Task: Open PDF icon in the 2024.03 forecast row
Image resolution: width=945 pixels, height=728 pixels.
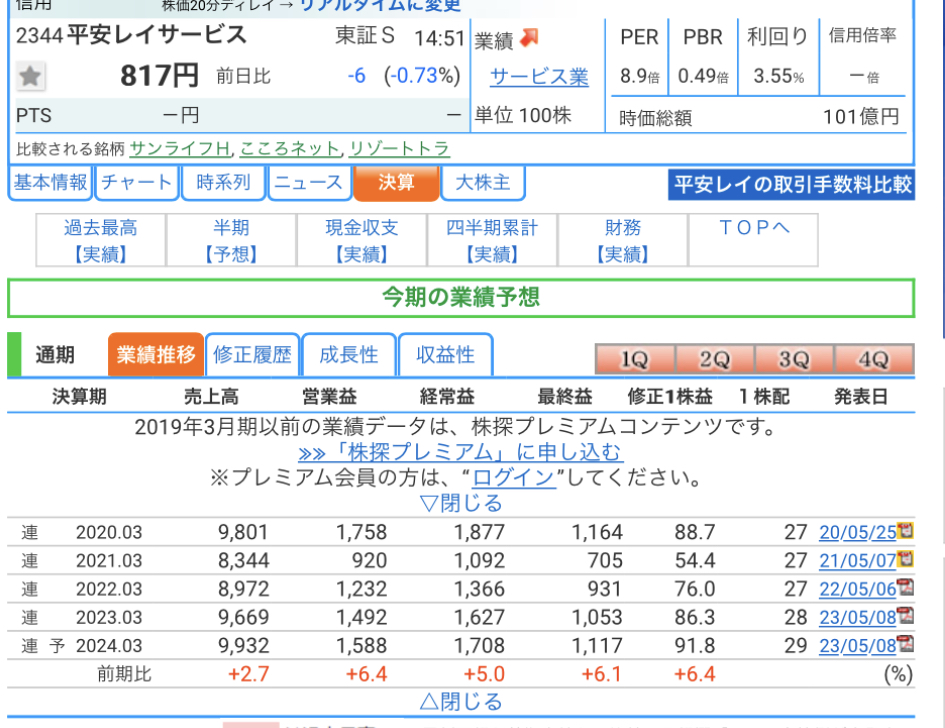Action: (x=905, y=644)
